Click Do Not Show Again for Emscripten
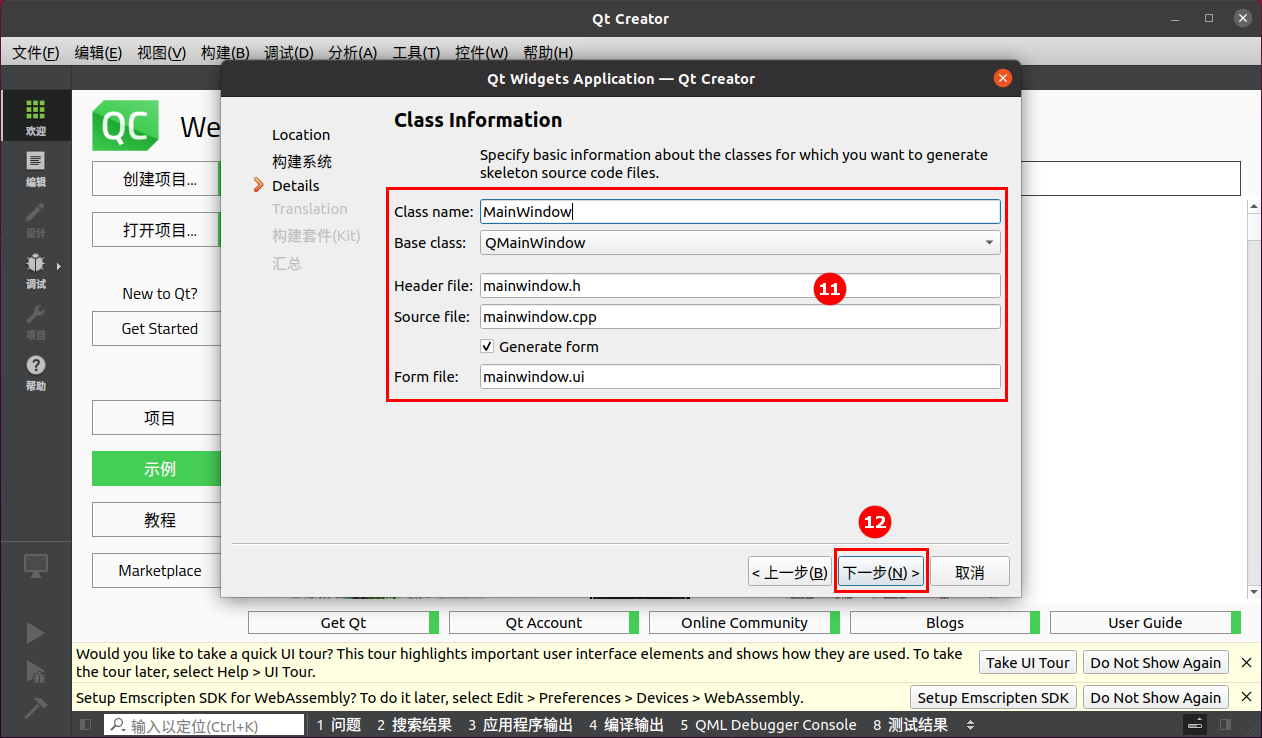 point(1155,697)
